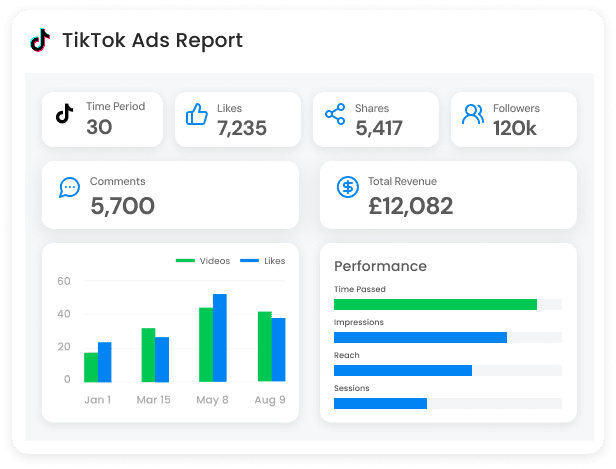The width and height of the screenshot is (616, 469).
Task: Click the Impressions label
Action: click(x=359, y=322)
